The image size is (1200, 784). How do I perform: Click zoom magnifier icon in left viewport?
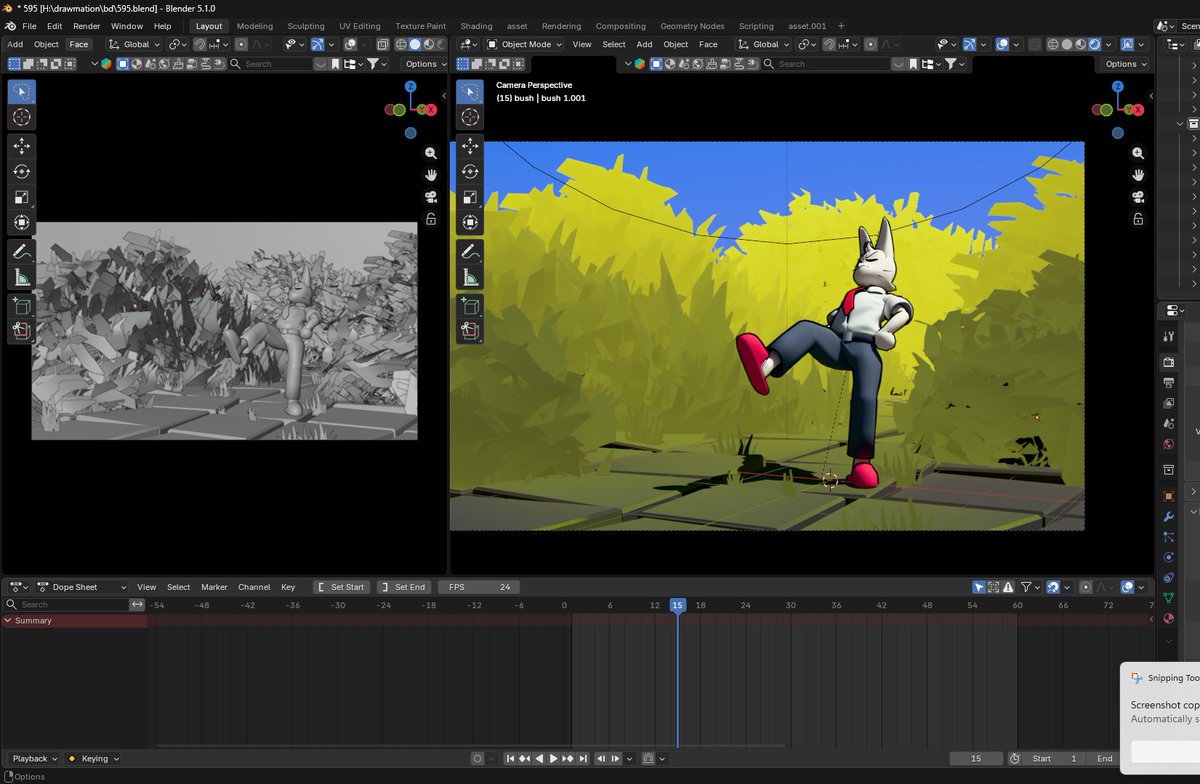coord(431,153)
